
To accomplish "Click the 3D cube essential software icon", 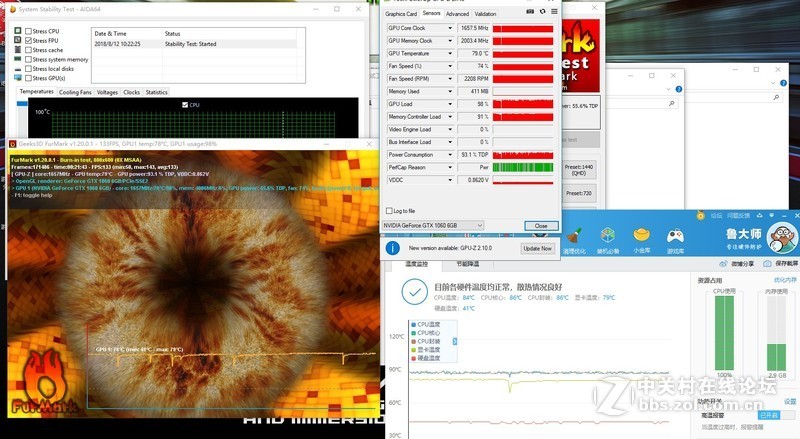I will tap(608, 236).
